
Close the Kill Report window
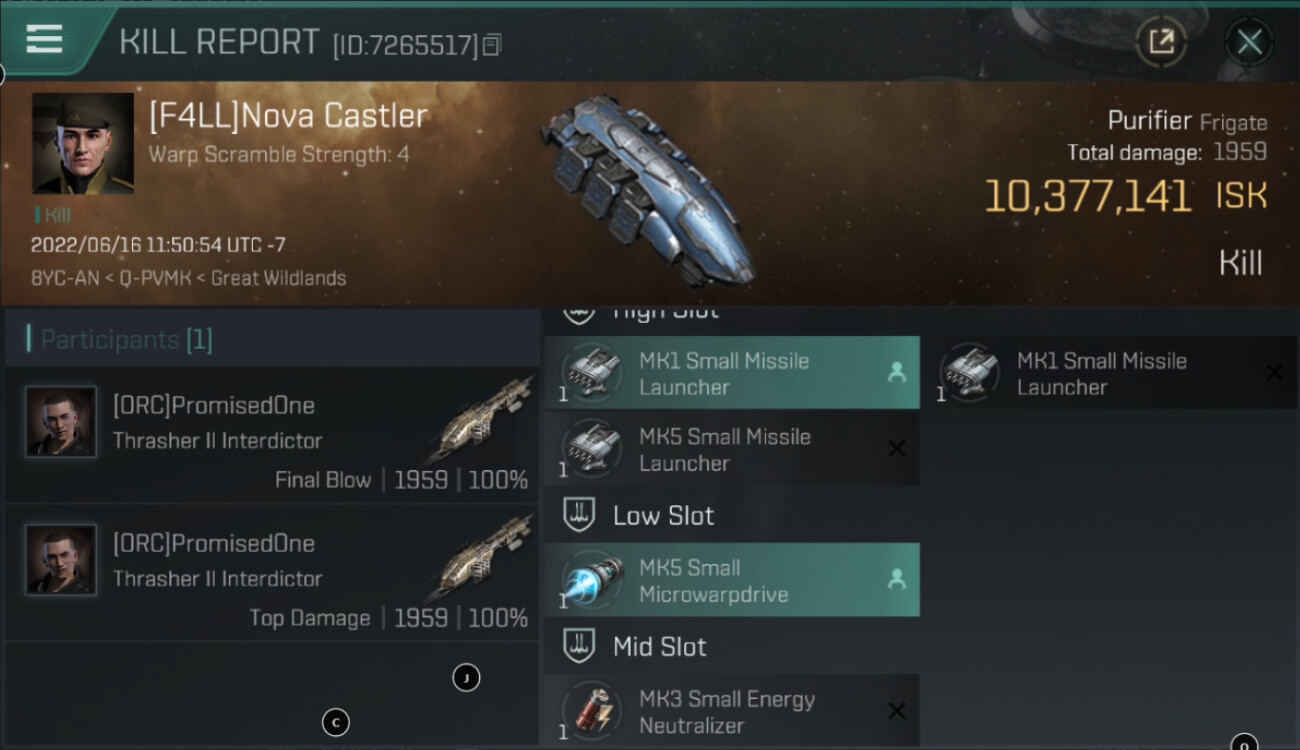(1249, 42)
